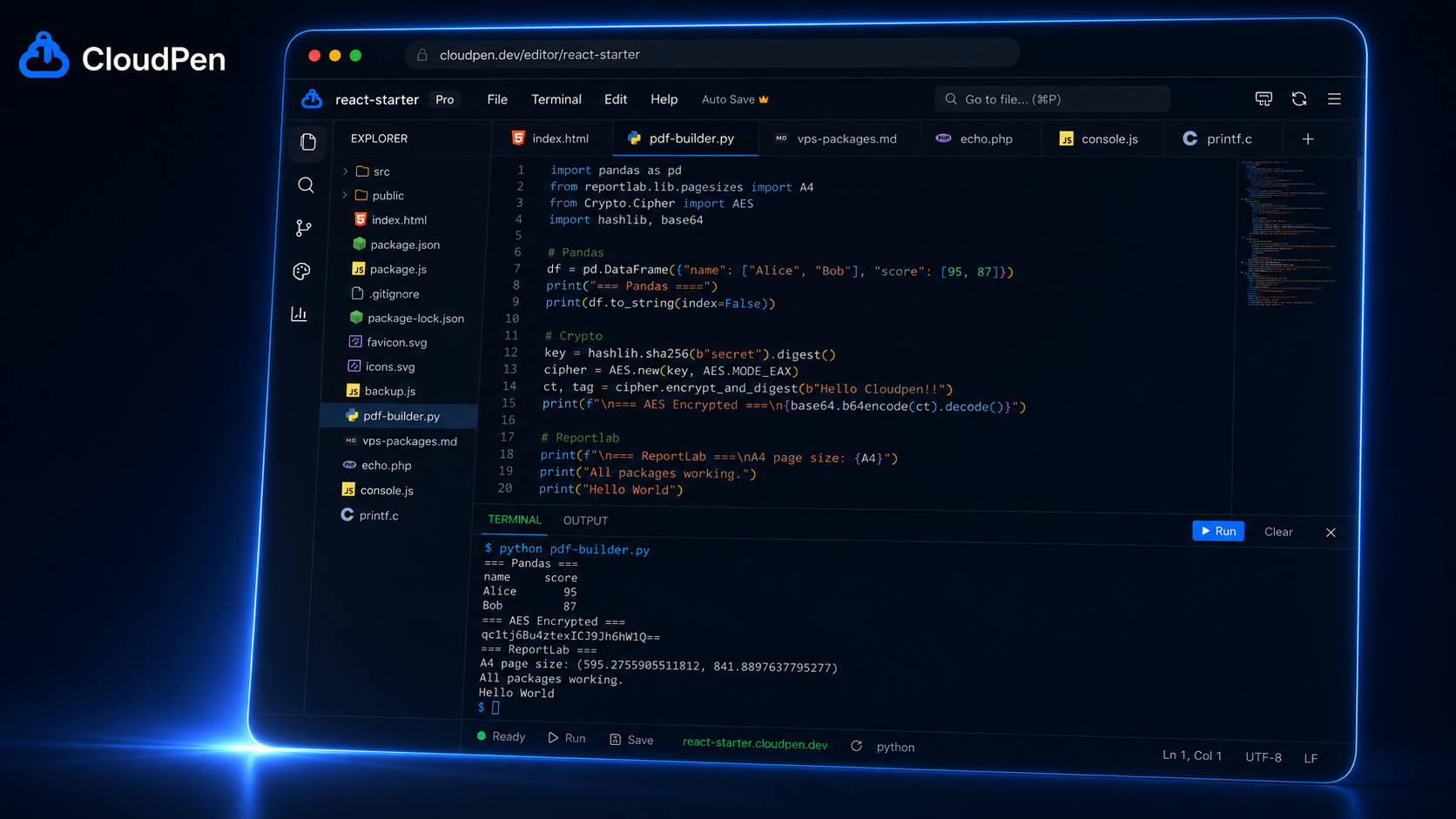Open package-lock.json in the explorer
The width and height of the screenshot is (1456, 819).
pos(406,319)
